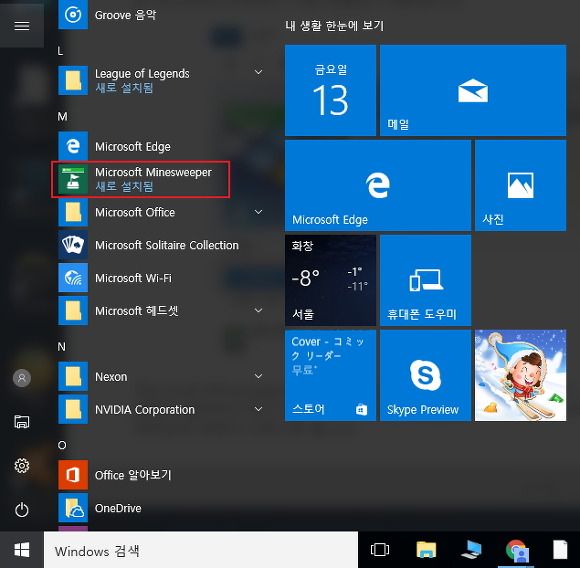Toggle the hamburger menu at the top
Image resolution: width=580 pixels, height=568 pixels.
(x=22, y=26)
